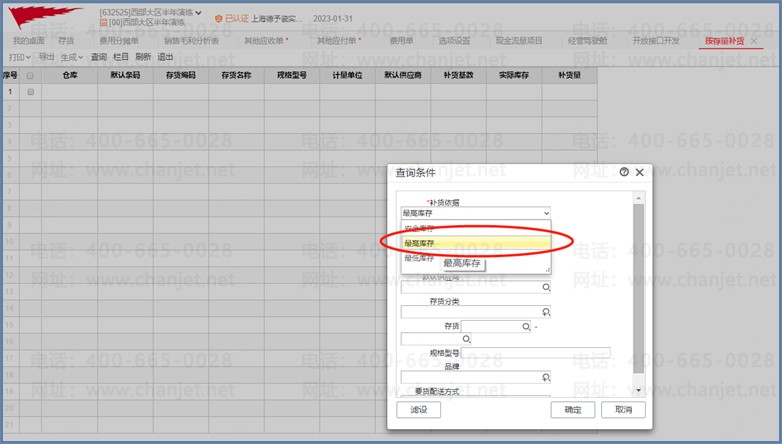
Task: Open the 生成 dropdown in toolbar
Action: click(x=72, y=57)
